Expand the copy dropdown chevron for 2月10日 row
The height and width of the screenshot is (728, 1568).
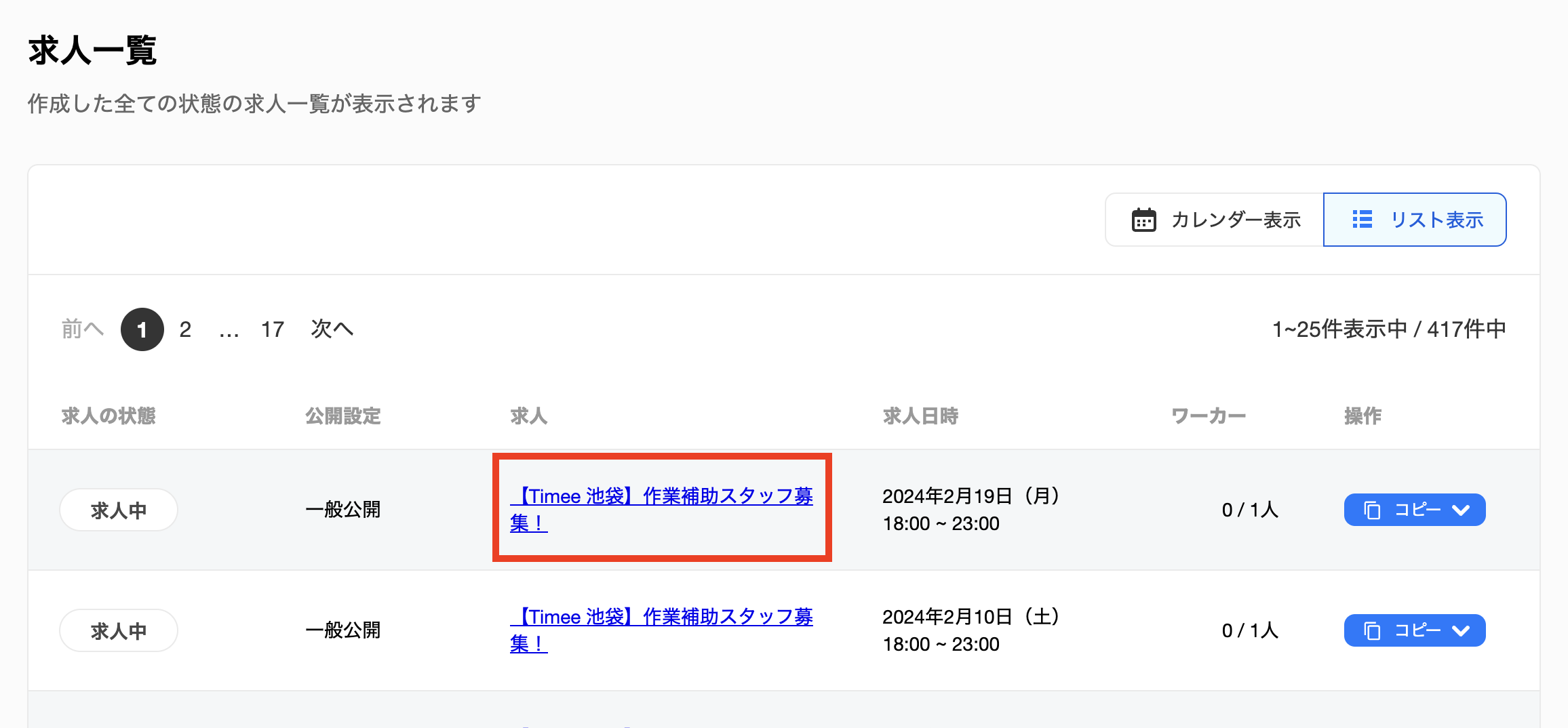tap(1461, 630)
